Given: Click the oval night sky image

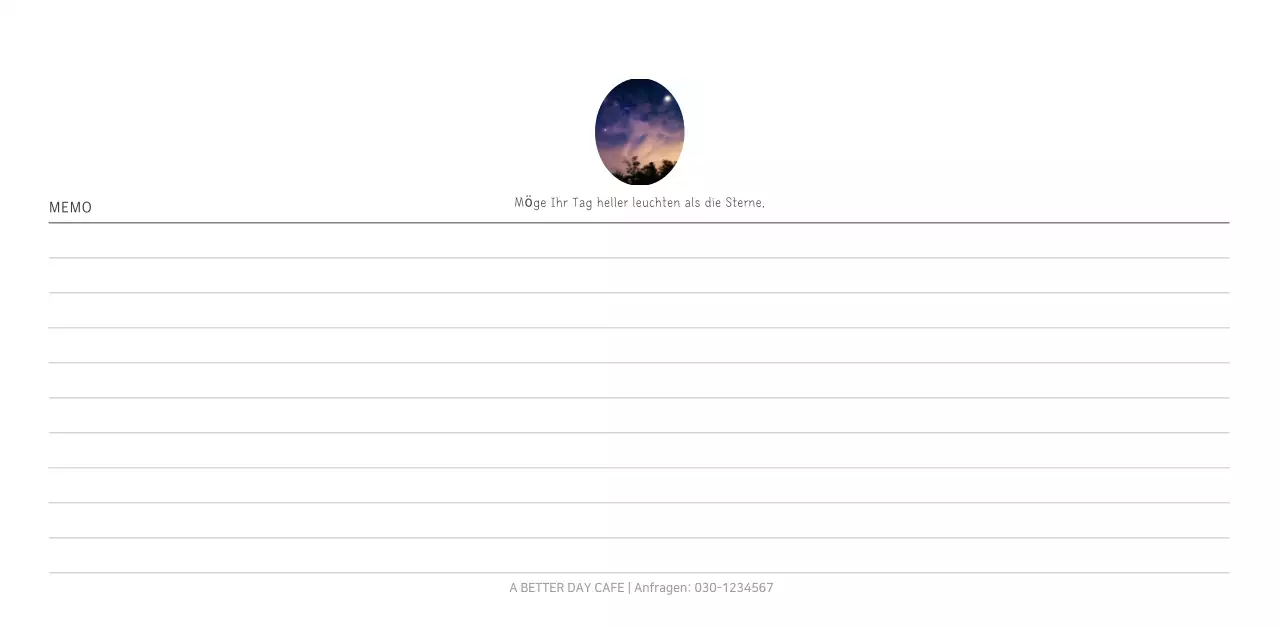Looking at the screenshot, I should coord(639,131).
